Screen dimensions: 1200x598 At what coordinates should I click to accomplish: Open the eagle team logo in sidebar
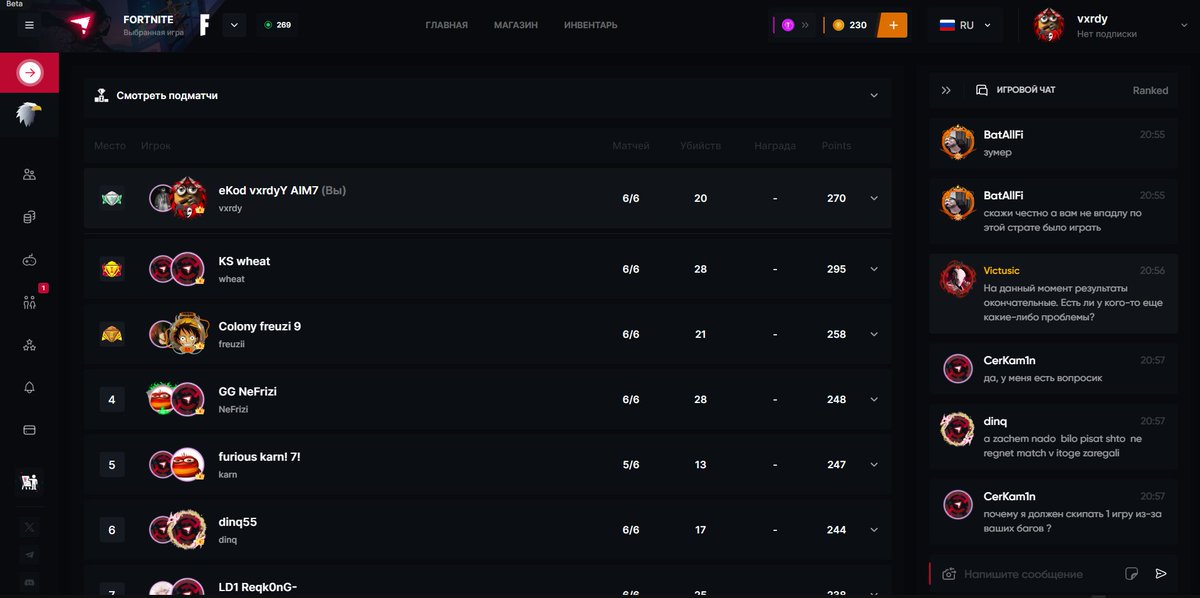click(29, 115)
